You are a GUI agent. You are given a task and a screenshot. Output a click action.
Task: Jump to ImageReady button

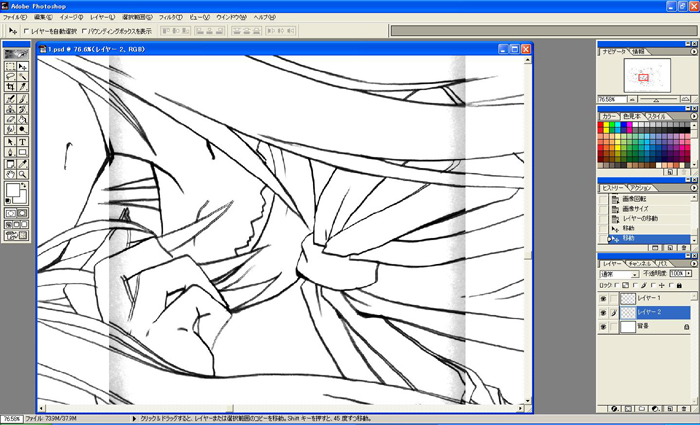(x=17, y=235)
